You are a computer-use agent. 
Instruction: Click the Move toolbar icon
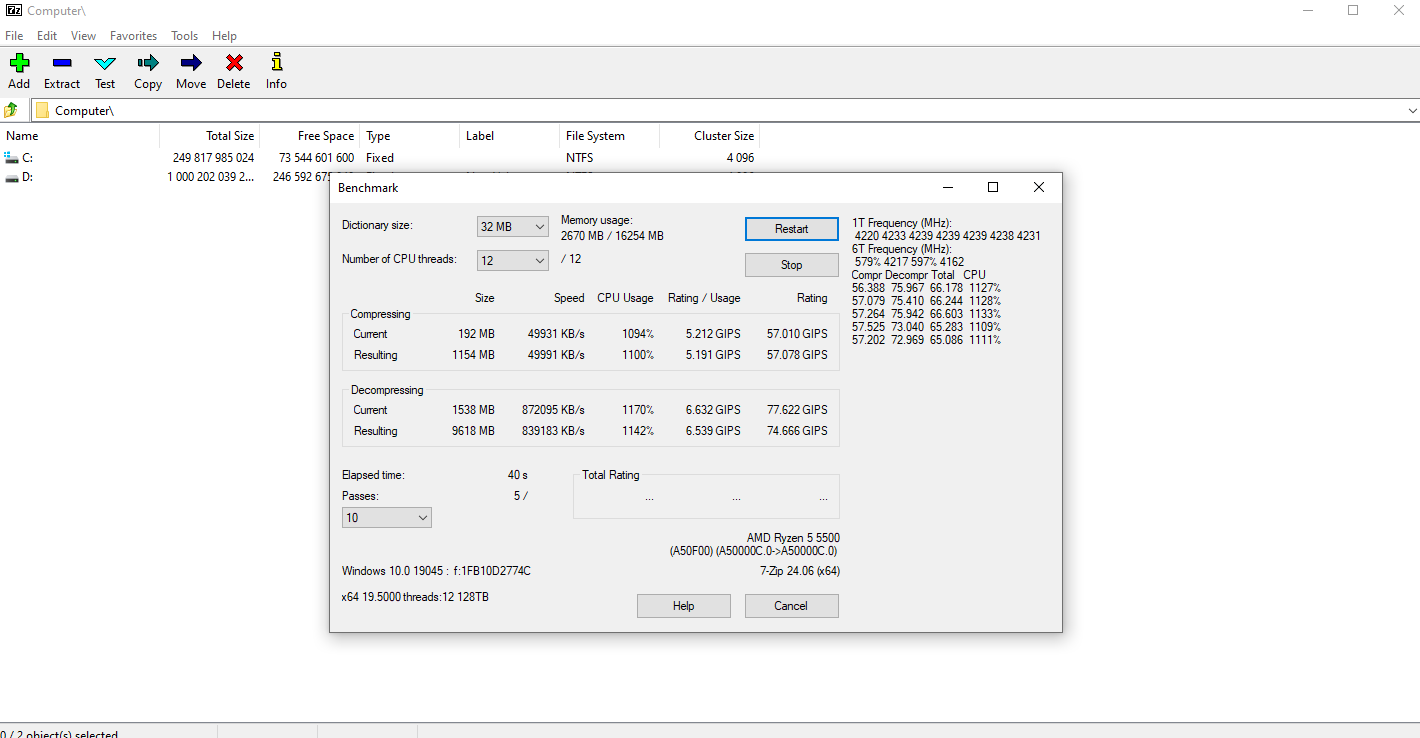click(191, 63)
